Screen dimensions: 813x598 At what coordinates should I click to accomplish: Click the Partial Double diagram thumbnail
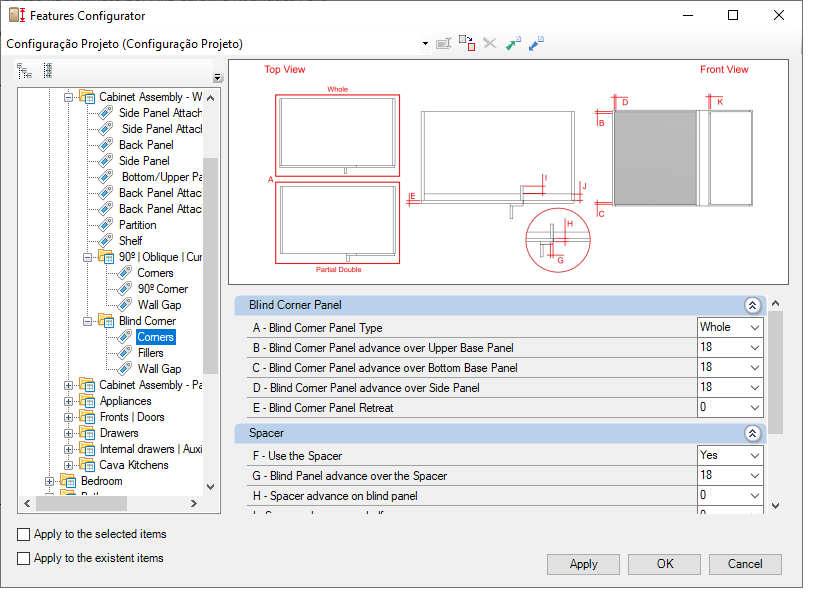(x=338, y=223)
